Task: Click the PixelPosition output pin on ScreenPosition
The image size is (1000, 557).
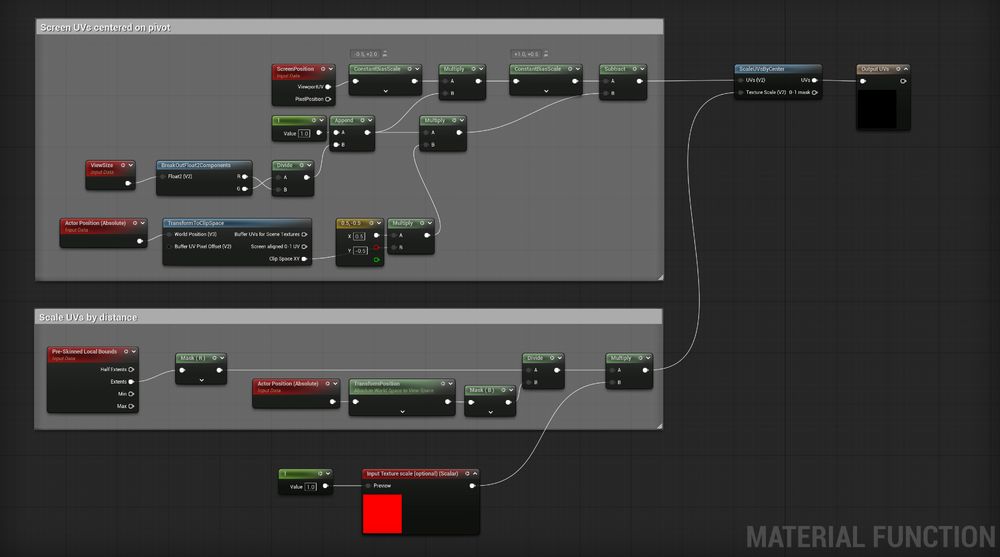Action: click(328, 99)
